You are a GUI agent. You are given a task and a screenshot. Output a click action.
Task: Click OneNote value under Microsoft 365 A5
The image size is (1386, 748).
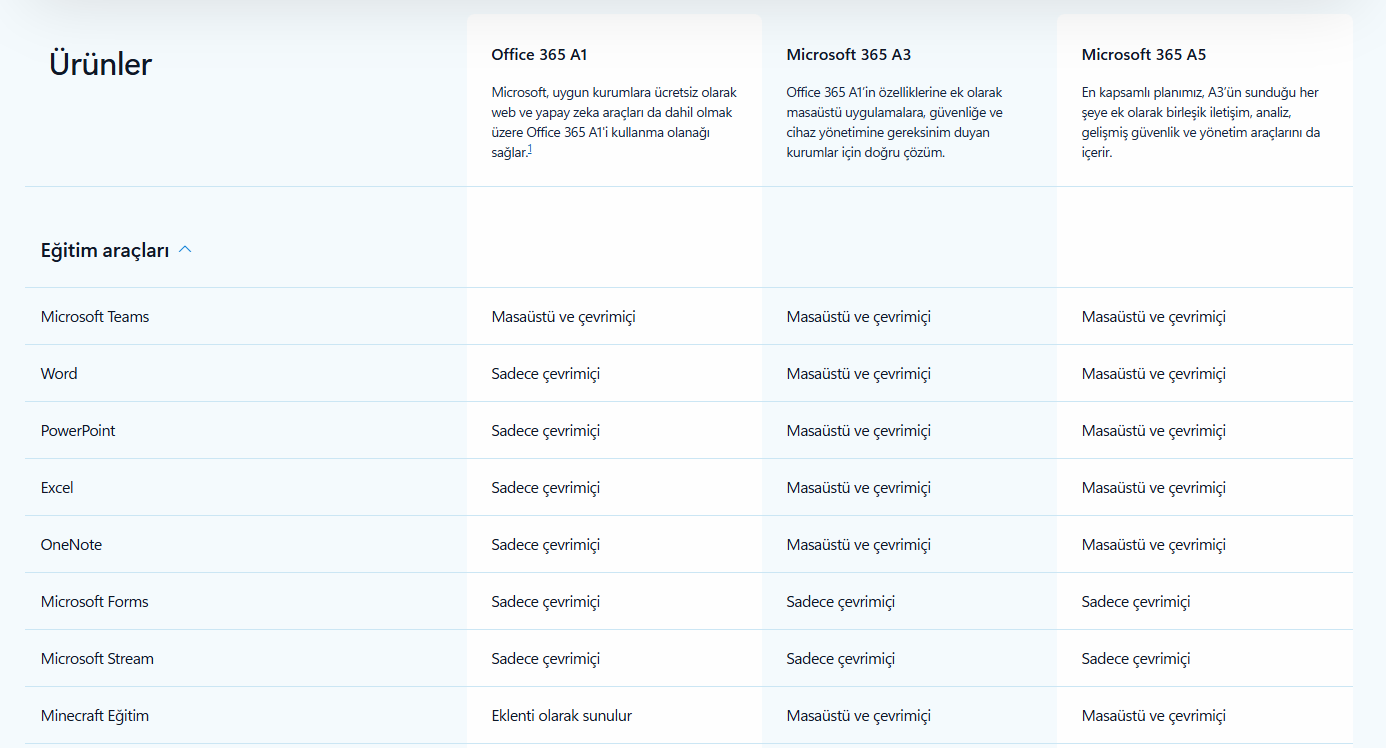(x=1154, y=545)
